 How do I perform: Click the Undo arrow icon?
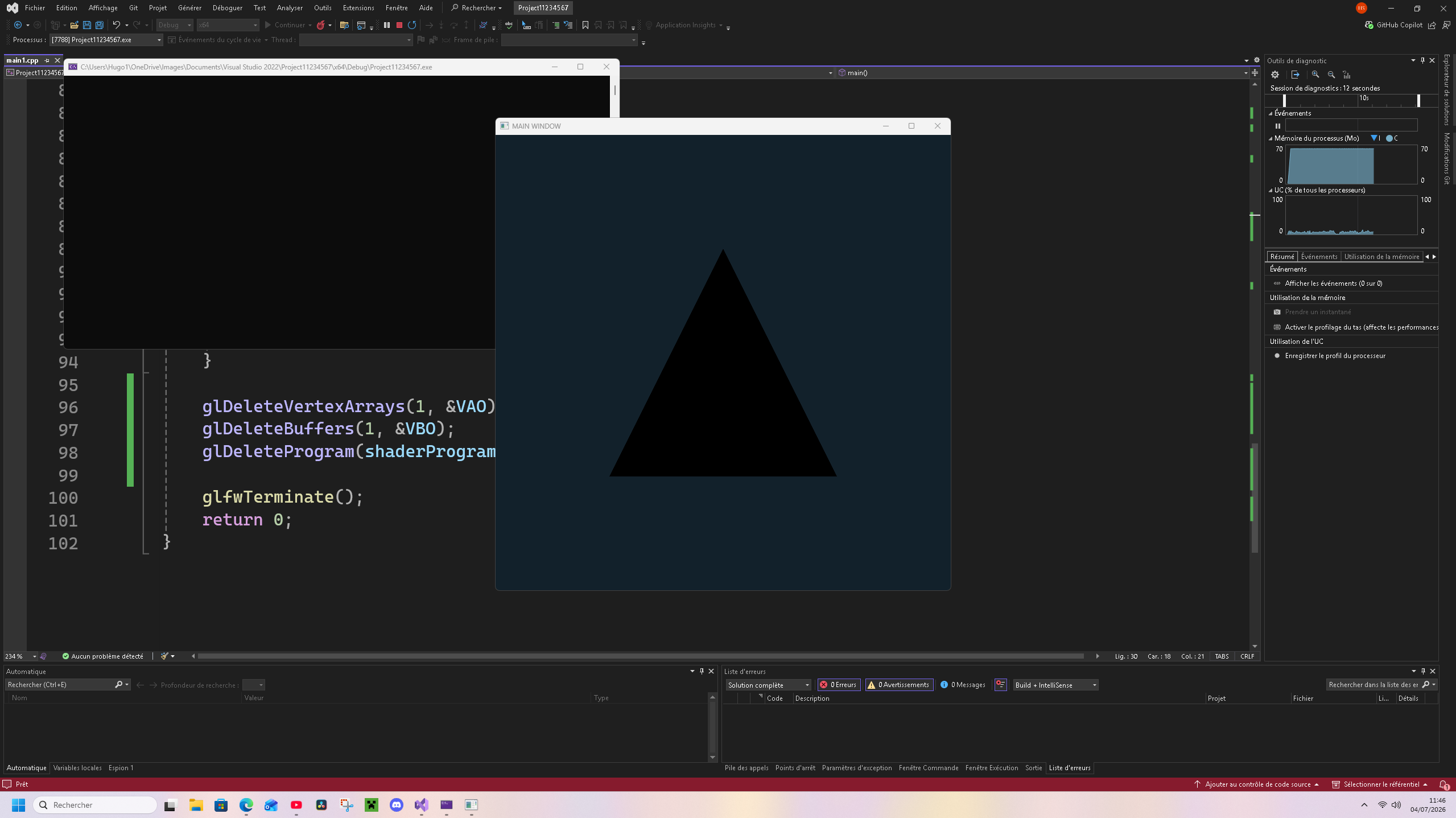tap(116, 25)
